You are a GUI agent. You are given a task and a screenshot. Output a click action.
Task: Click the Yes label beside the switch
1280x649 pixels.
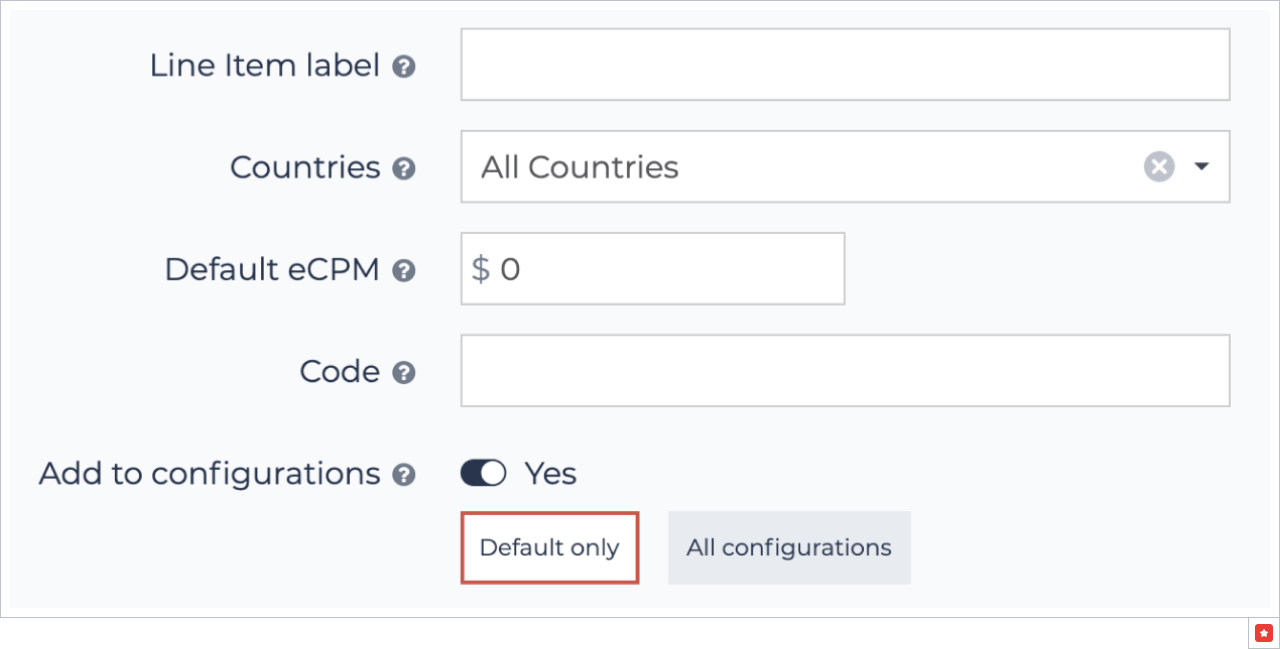pos(551,473)
